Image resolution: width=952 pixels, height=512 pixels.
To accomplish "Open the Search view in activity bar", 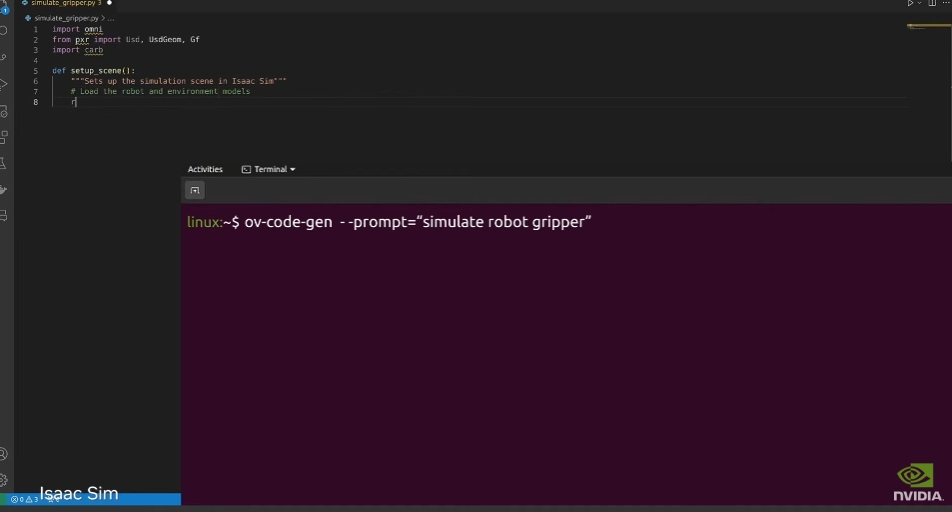I will click(x=4, y=31).
